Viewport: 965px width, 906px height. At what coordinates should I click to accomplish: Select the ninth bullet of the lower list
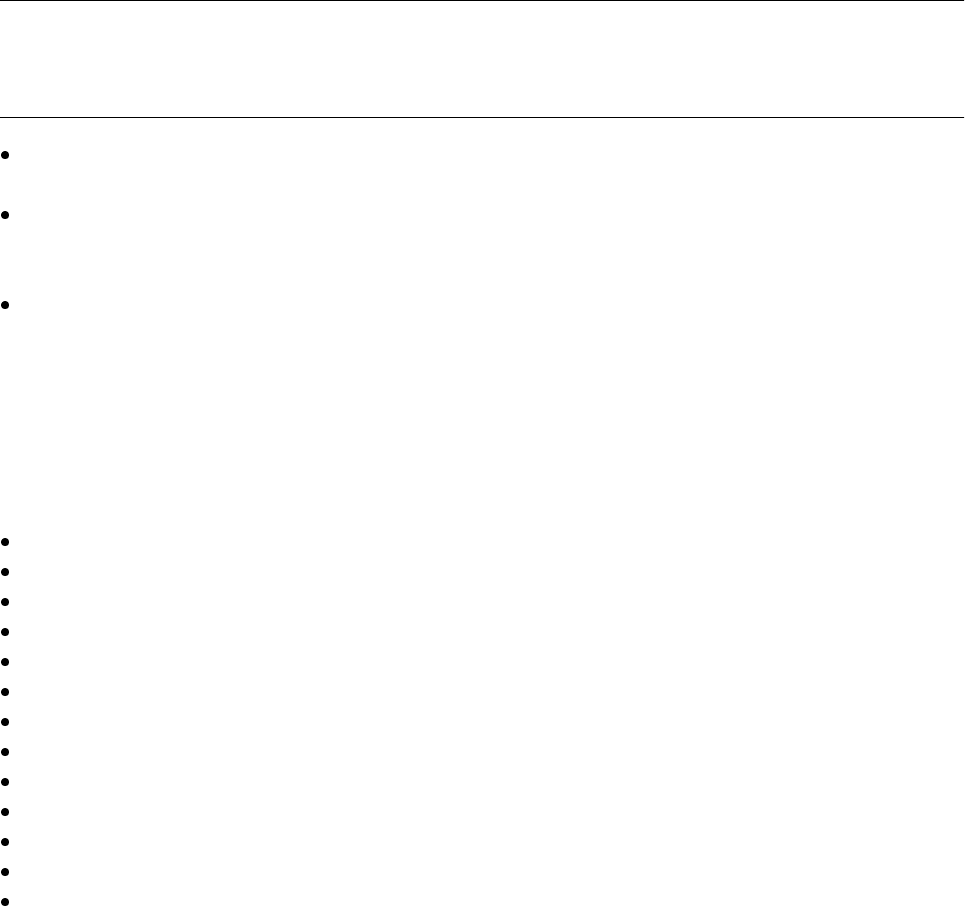(5, 782)
